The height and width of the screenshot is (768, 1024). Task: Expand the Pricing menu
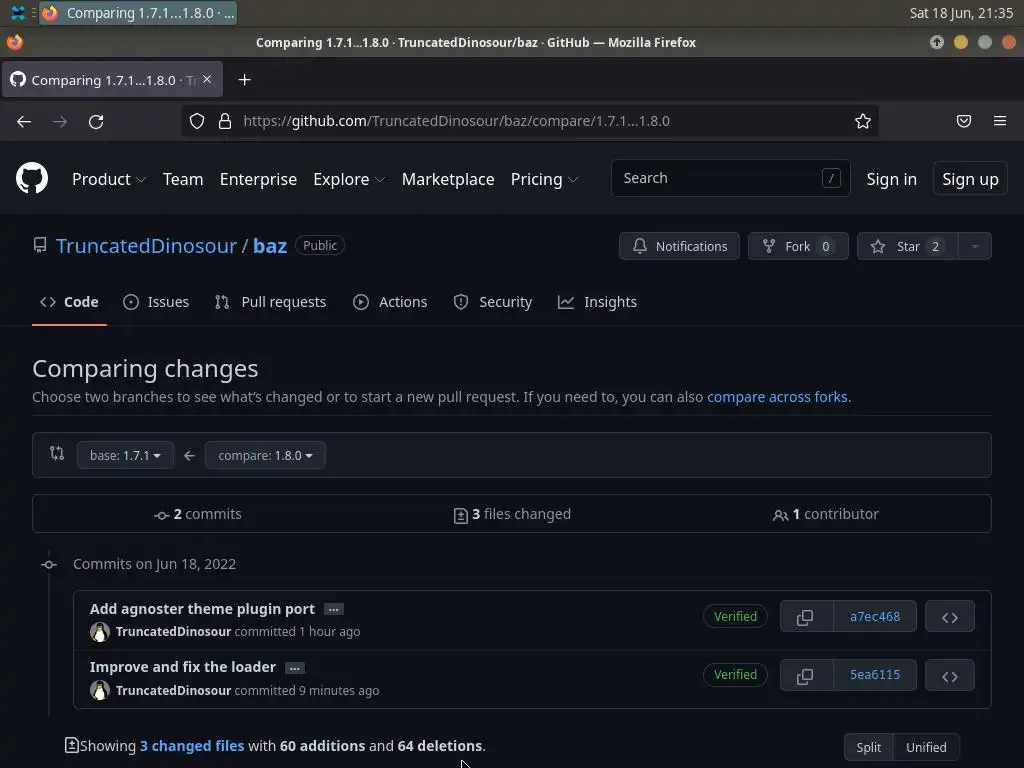pos(544,179)
